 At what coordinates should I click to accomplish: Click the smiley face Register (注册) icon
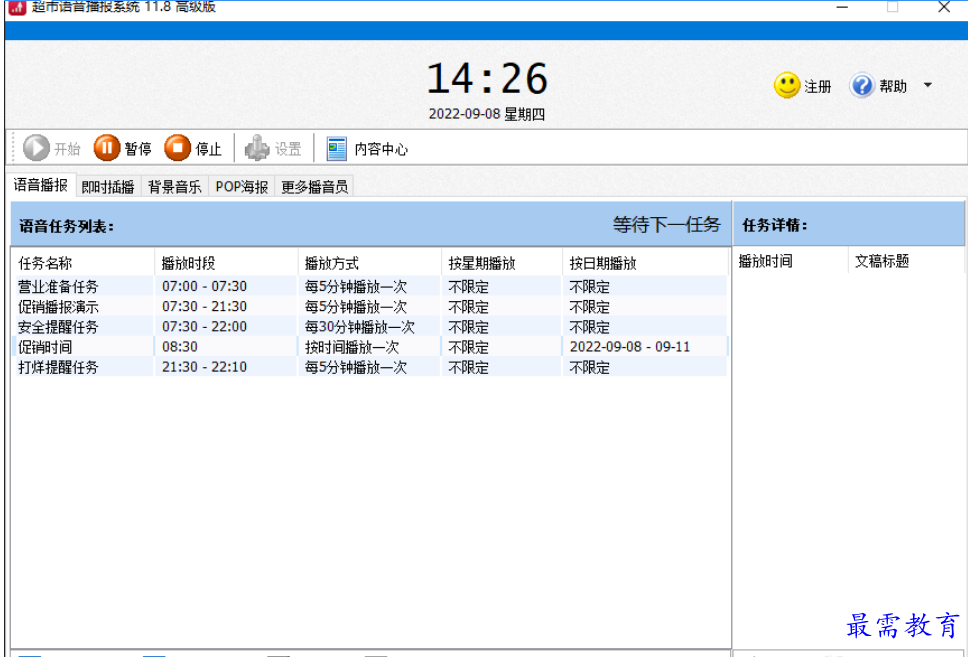click(x=787, y=86)
